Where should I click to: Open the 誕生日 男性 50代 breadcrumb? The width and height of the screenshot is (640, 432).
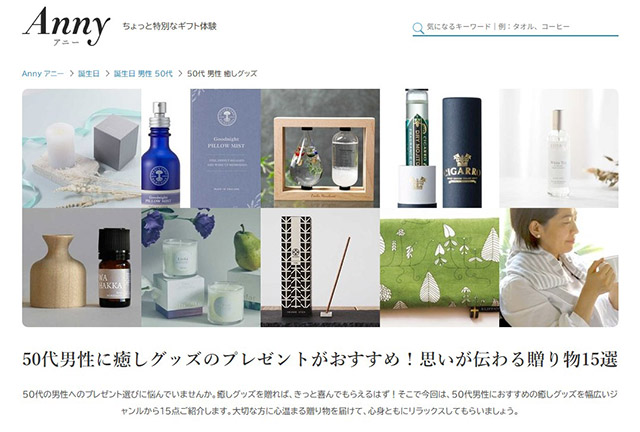tap(143, 73)
